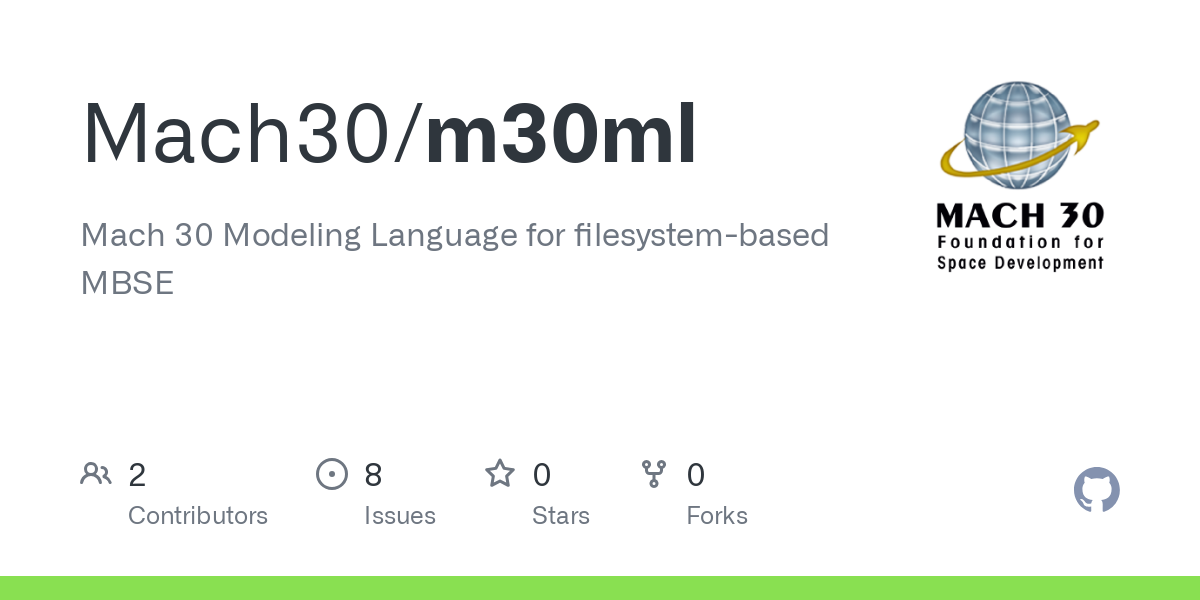Click the contributors count "2"
Viewport: 1200px width, 600px height.
click(x=137, y=474)
